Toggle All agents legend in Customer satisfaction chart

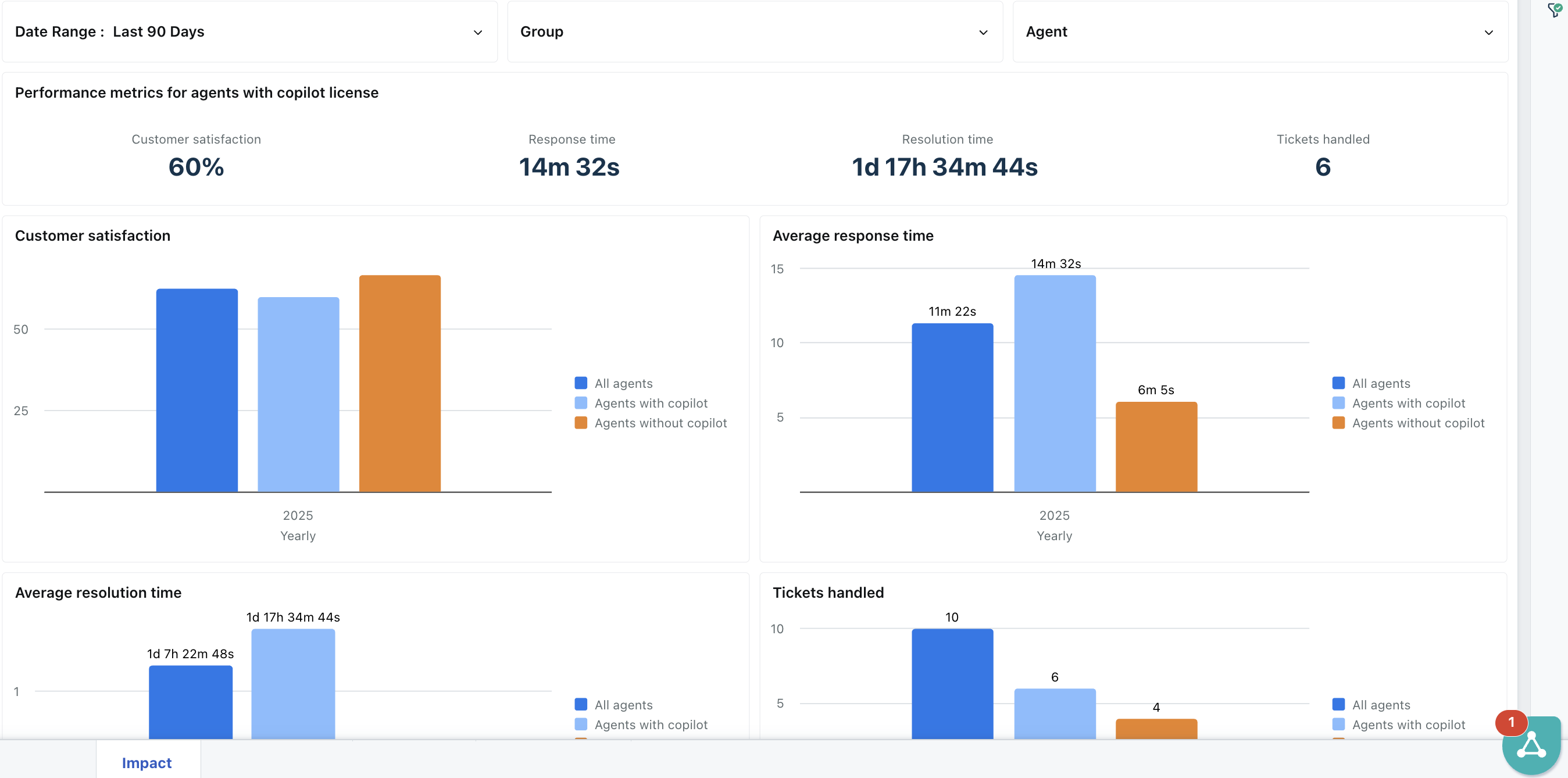coord(623,384)
